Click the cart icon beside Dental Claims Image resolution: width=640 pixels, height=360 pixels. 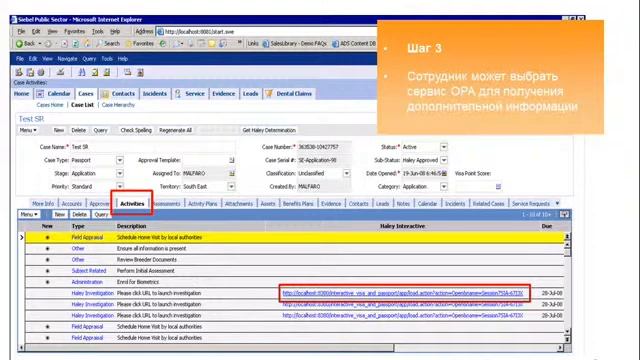269,94
